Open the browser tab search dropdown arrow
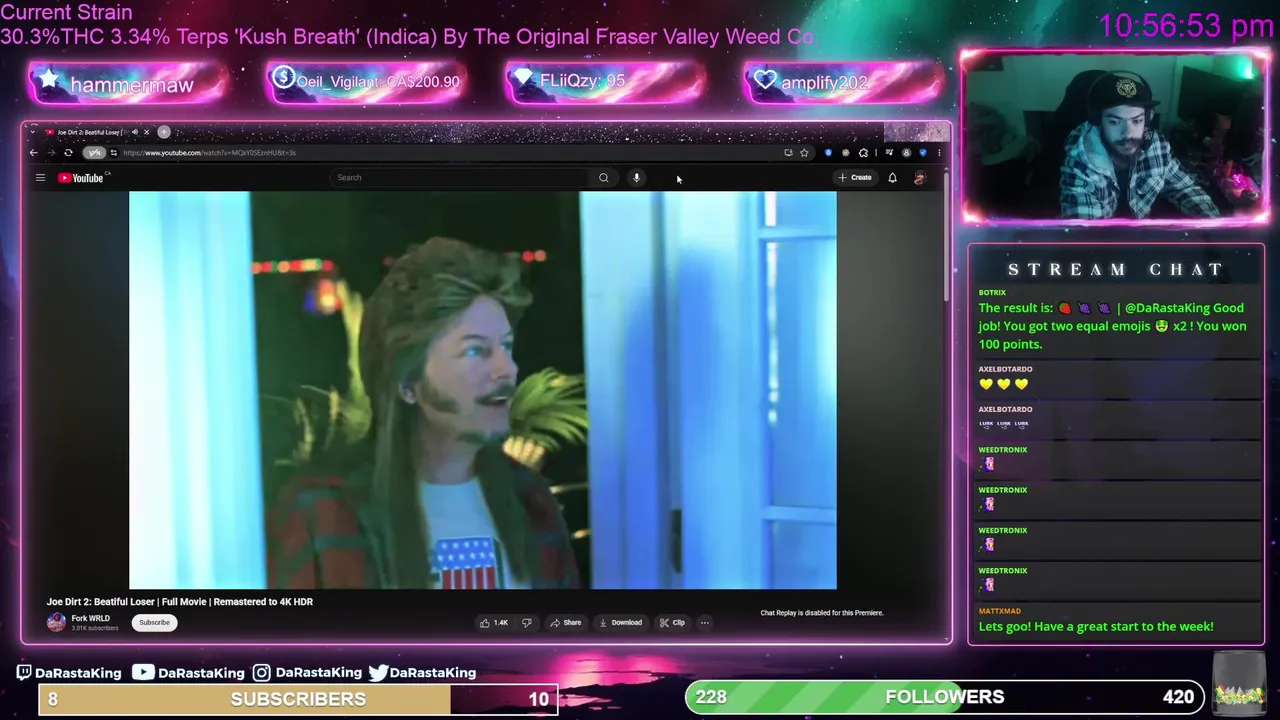1280x720 pixels. coord(32,132)
